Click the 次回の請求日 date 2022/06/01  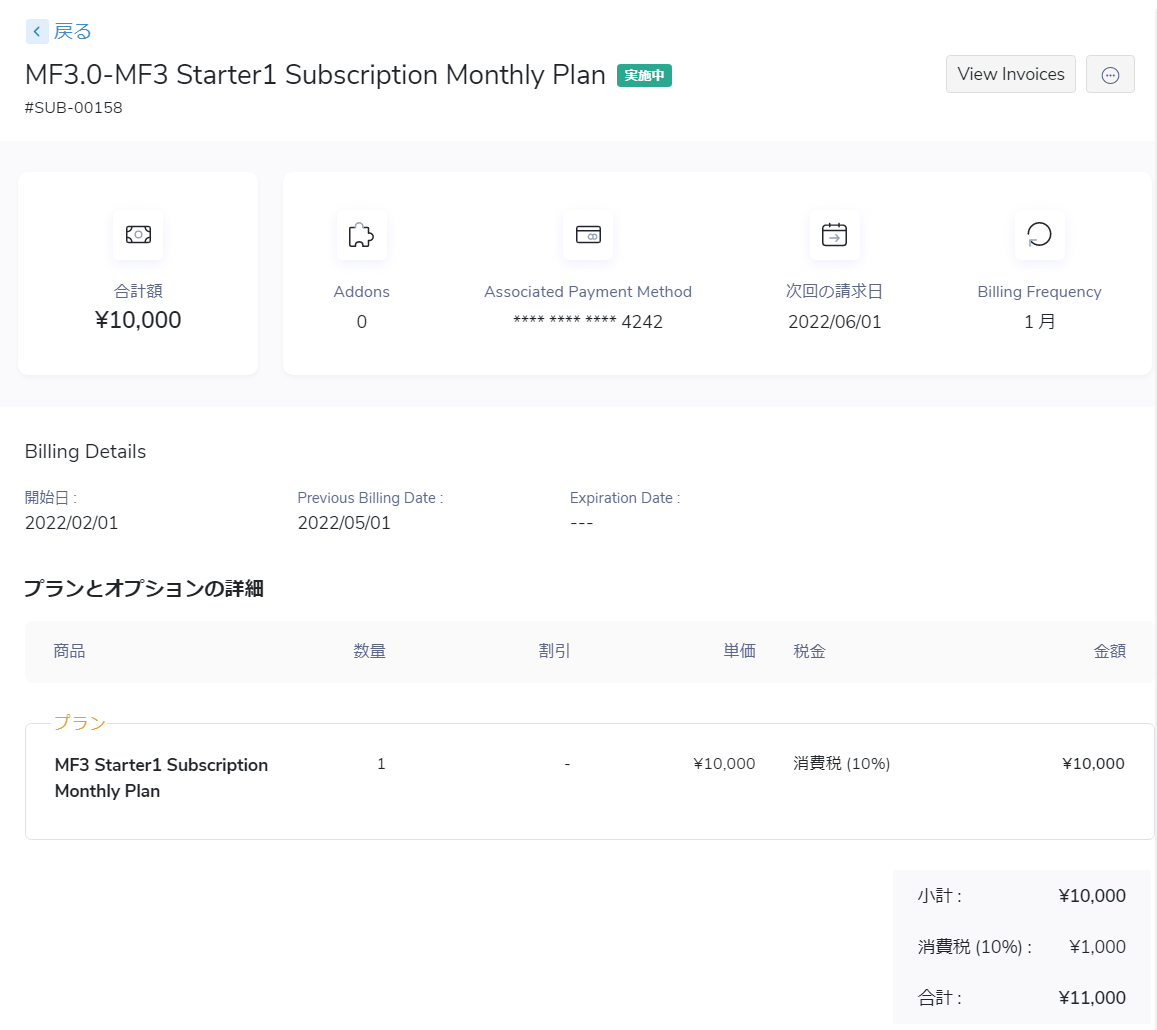(835, 322)
